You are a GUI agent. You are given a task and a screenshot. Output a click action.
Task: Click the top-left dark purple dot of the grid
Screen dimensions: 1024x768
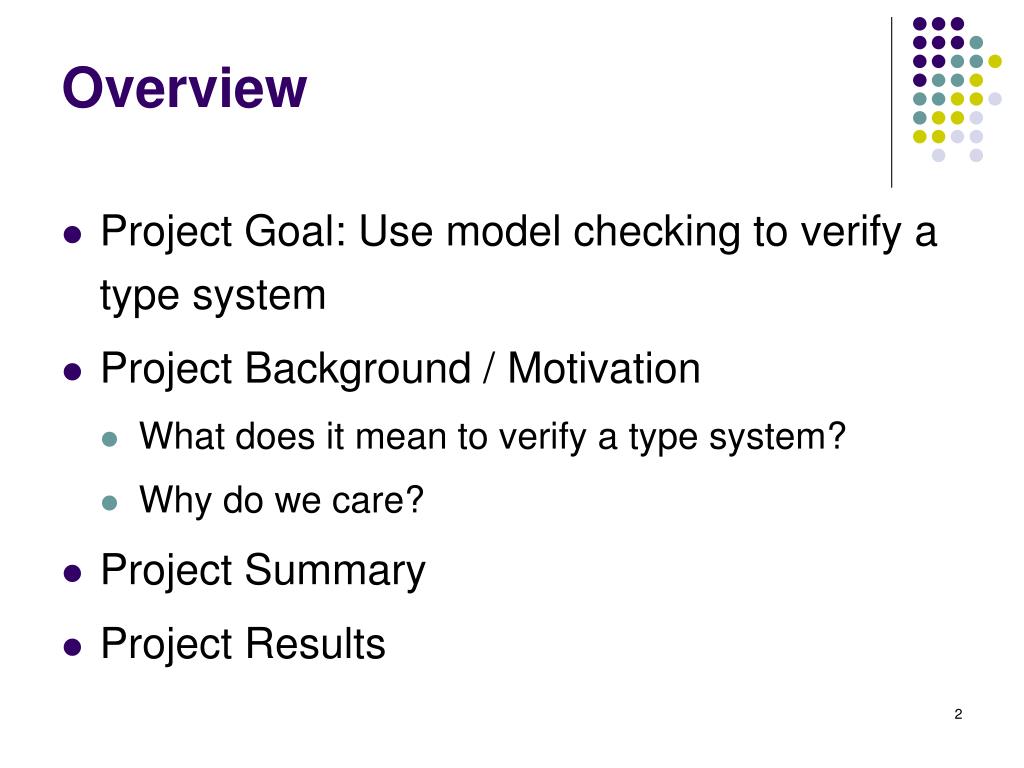click(x=920, y=24)
